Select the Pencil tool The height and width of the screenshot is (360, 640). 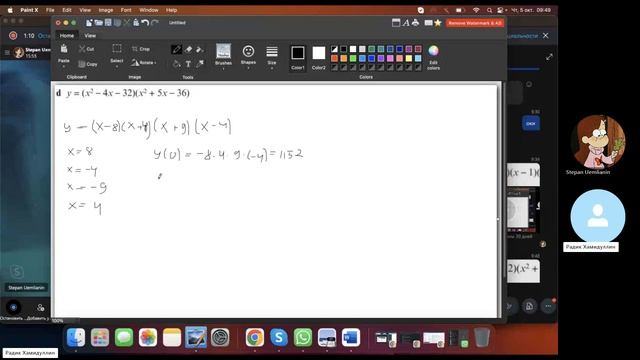pyautogui.click(x=176, y=49)
